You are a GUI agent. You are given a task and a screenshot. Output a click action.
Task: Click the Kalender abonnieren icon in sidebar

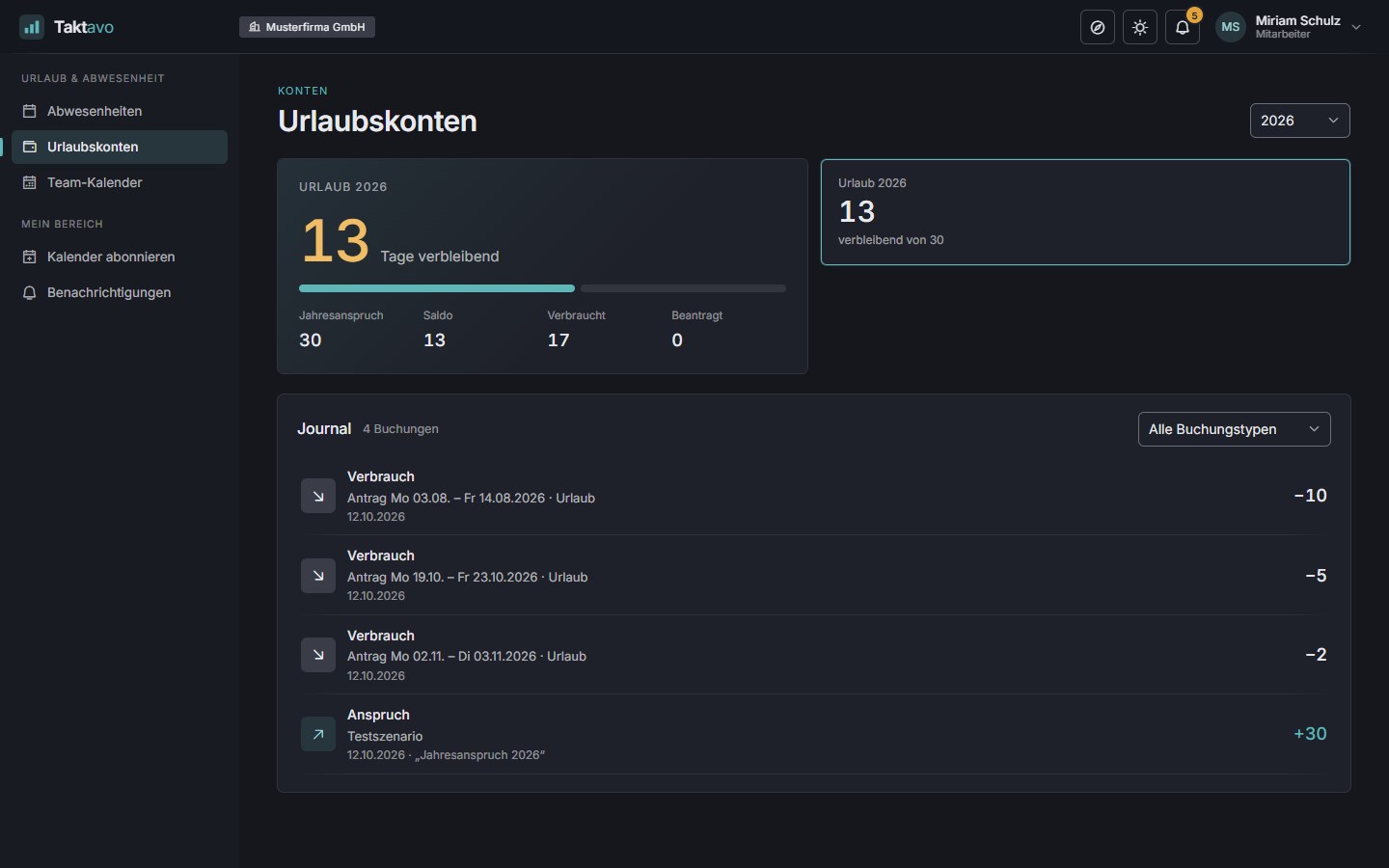point(30,257)
